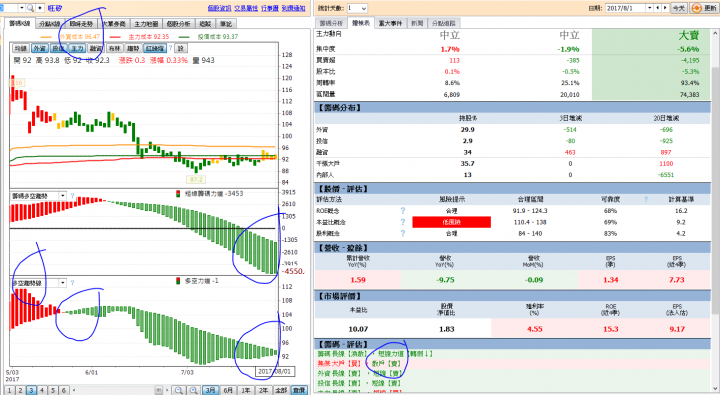Open the 多空趨勢線 indicator dropdown

63,283
